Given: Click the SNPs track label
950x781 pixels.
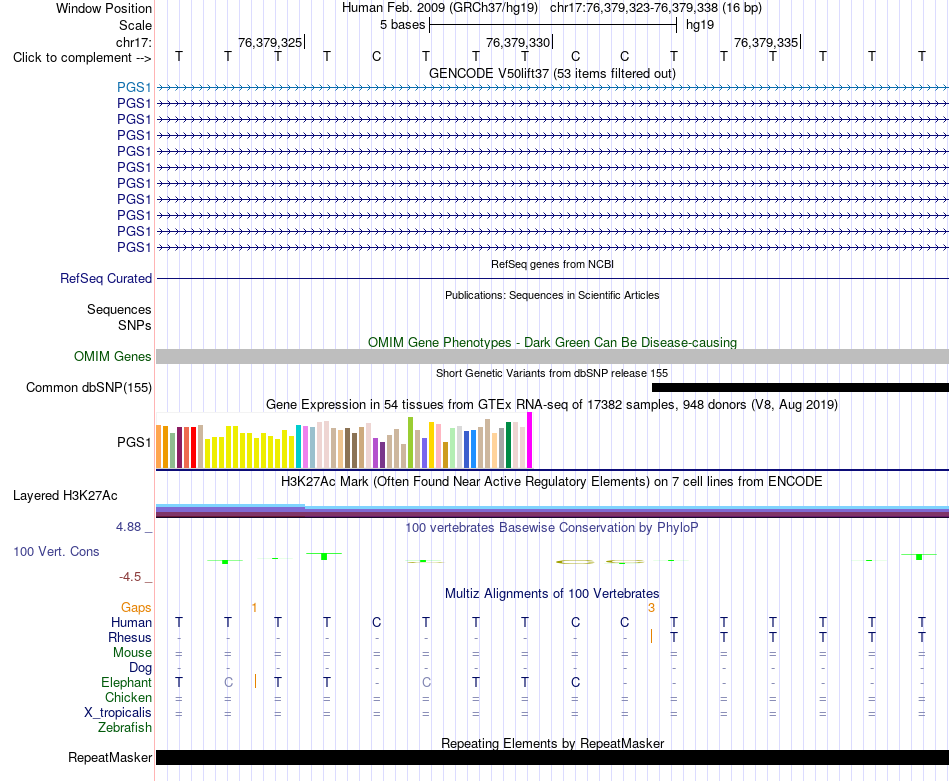Looking at the screenshot, I should [135, 325].
